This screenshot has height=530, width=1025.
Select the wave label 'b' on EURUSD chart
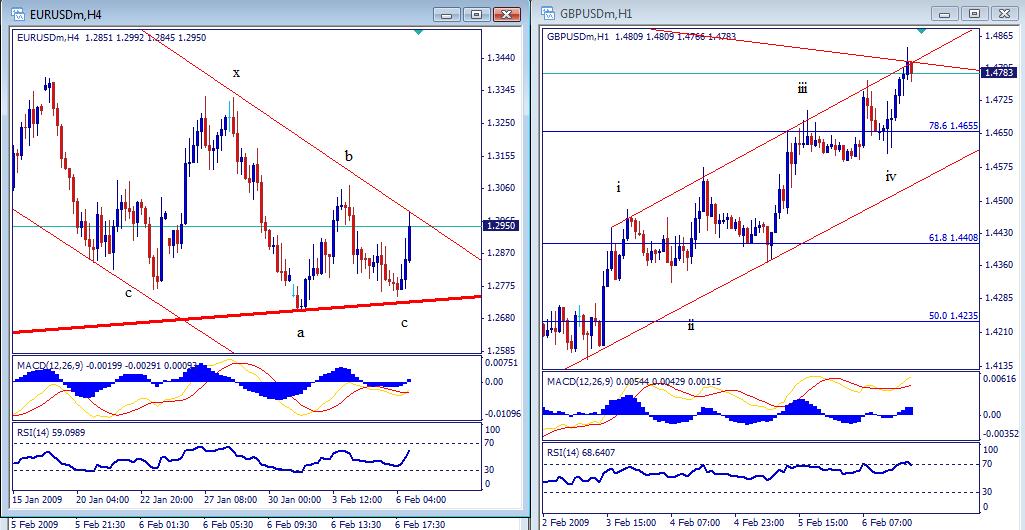[x=349, y=156]
